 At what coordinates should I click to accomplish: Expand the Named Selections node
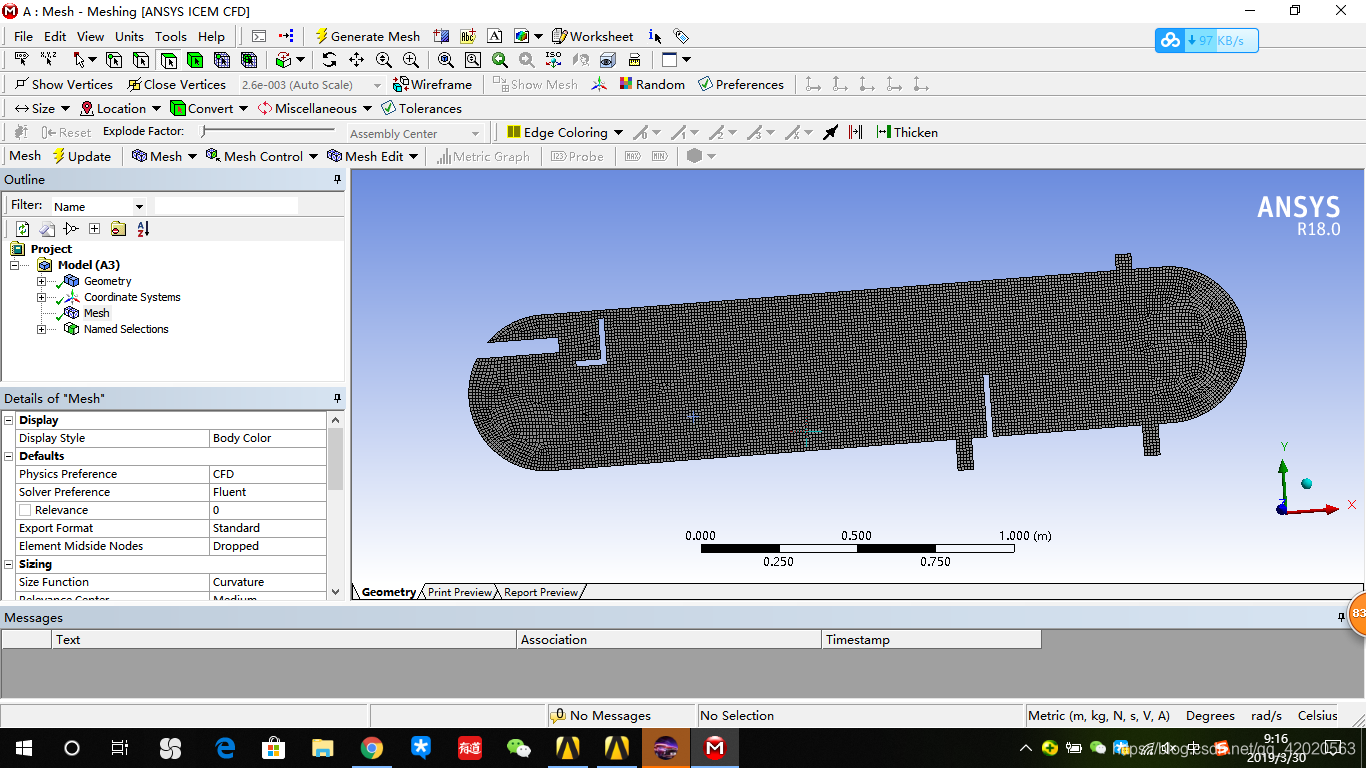coord(41,329)
